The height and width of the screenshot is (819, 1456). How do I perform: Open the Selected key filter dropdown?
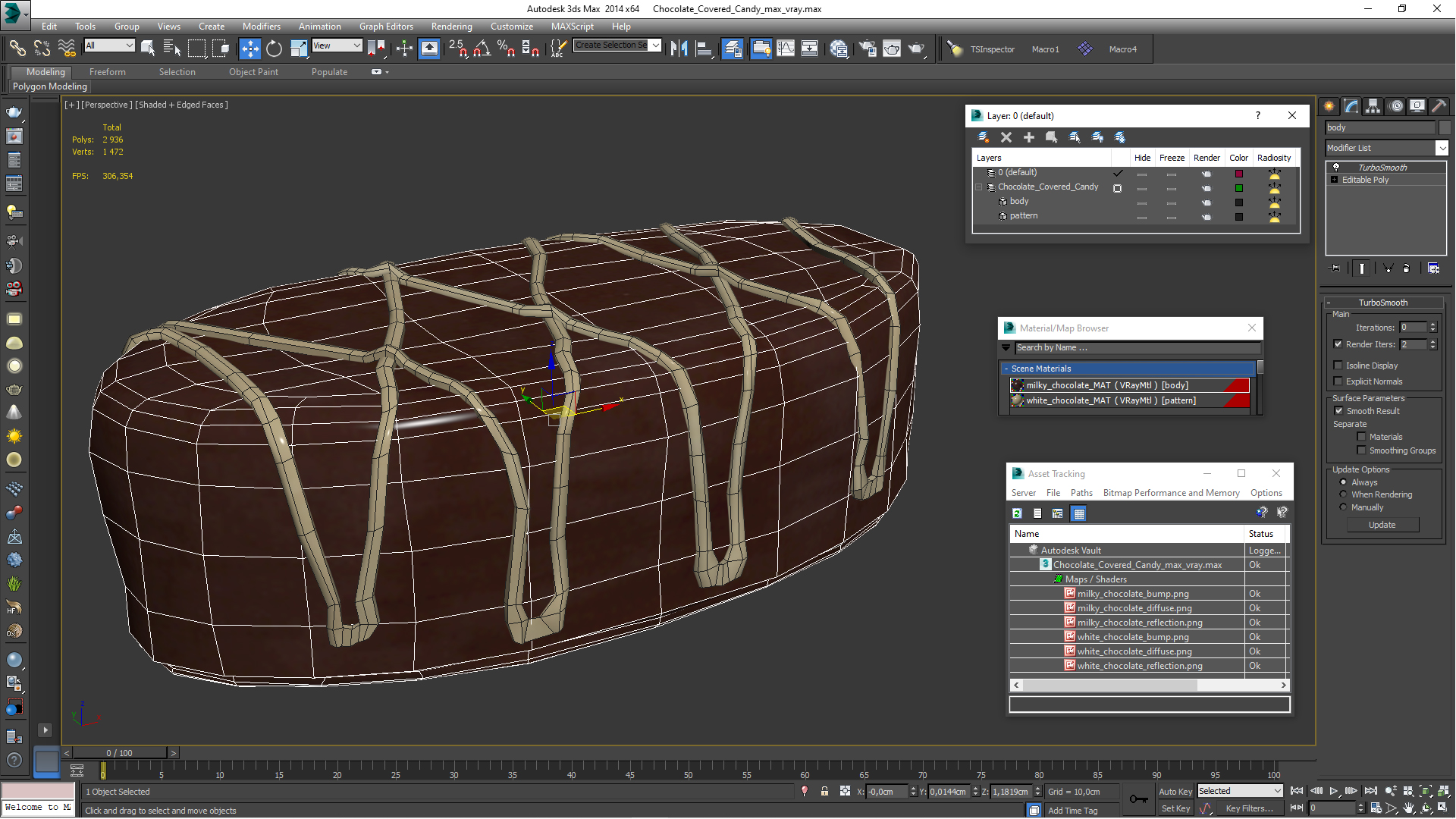point(1240,791)
